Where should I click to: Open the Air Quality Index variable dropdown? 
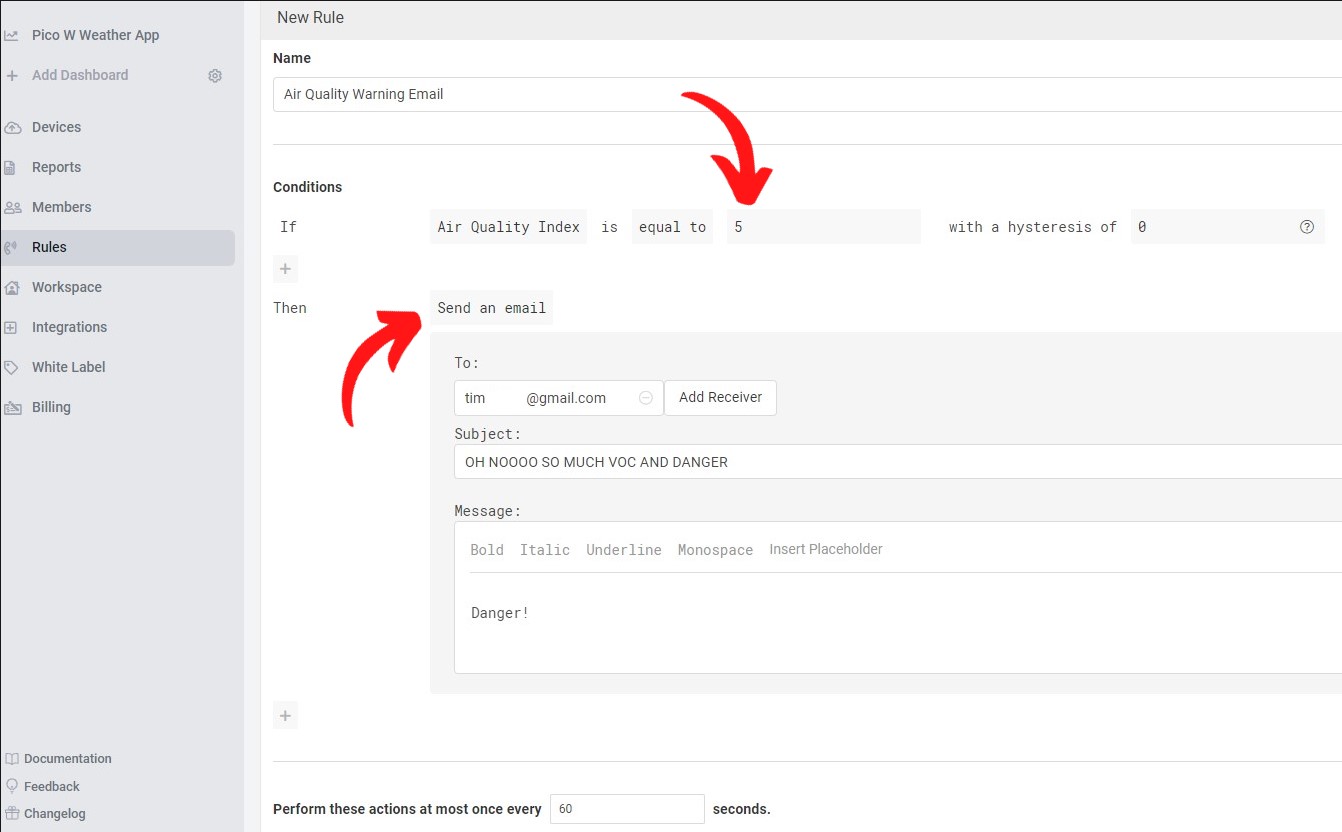508,227
